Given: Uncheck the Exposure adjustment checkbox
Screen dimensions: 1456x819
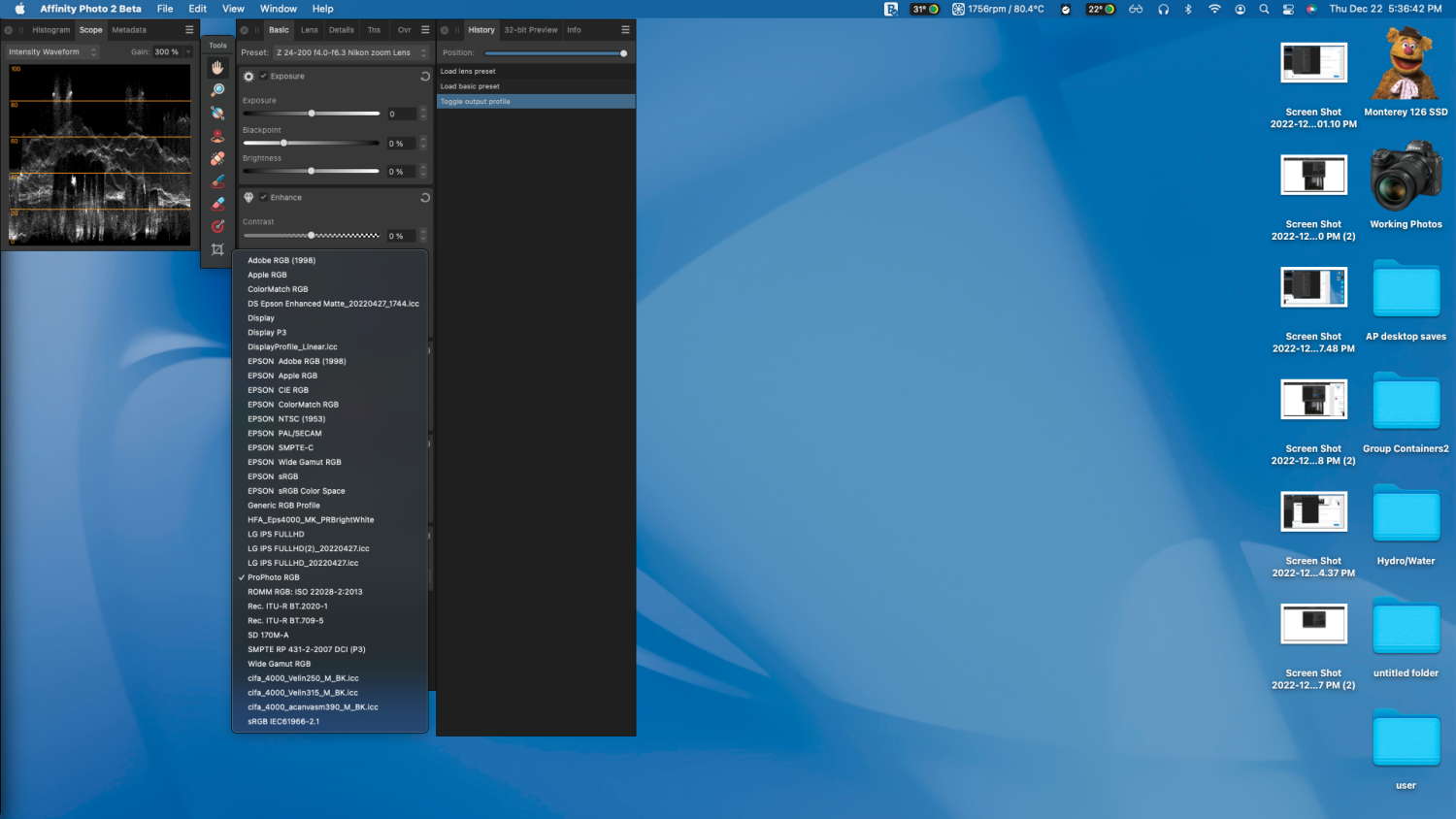Looking at the screenshot, I should pyautogui.click(x=263, y=76).
